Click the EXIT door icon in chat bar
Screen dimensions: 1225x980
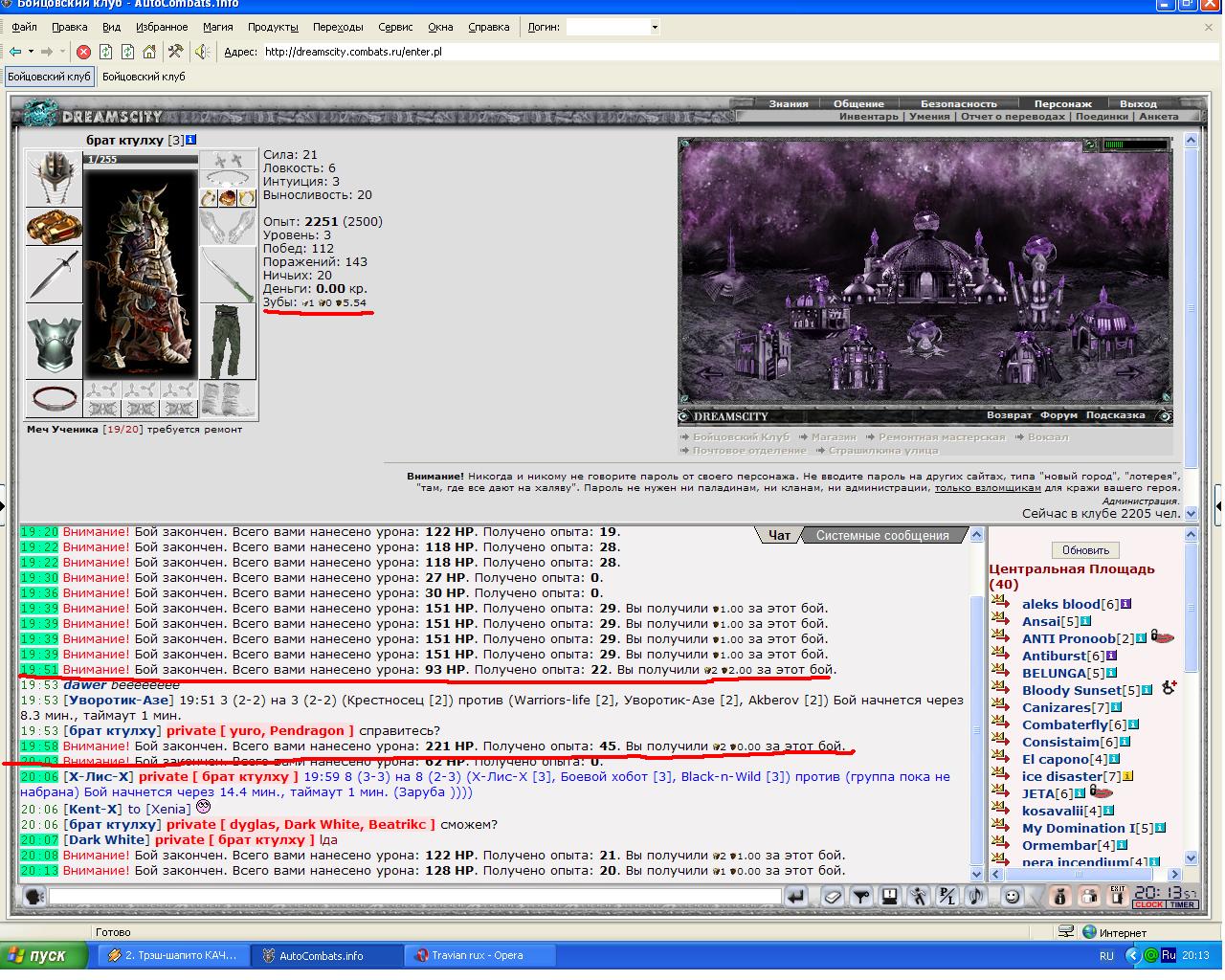(x=1117, y=896)
